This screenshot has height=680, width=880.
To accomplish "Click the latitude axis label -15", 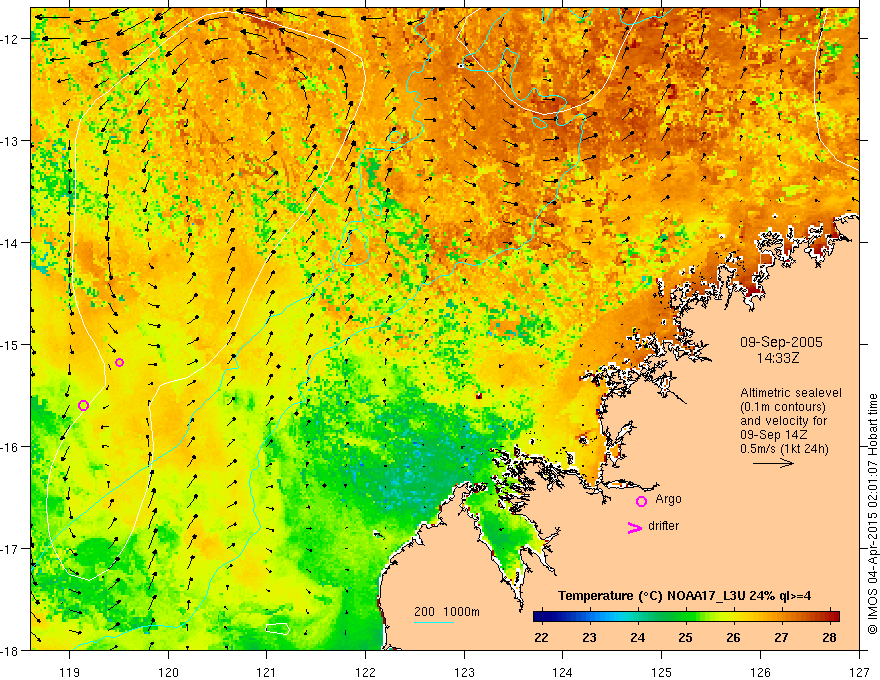I will [11, 344].
